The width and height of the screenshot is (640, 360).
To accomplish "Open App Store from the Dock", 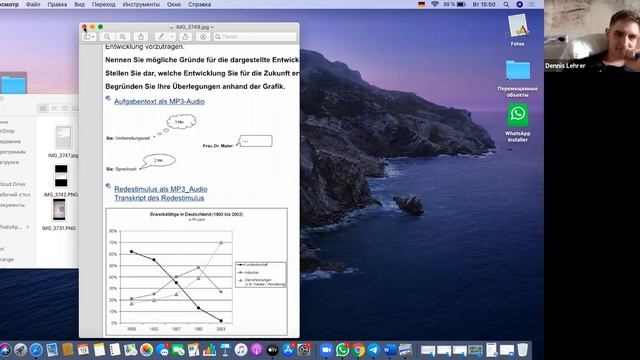I will coord(288,350).
